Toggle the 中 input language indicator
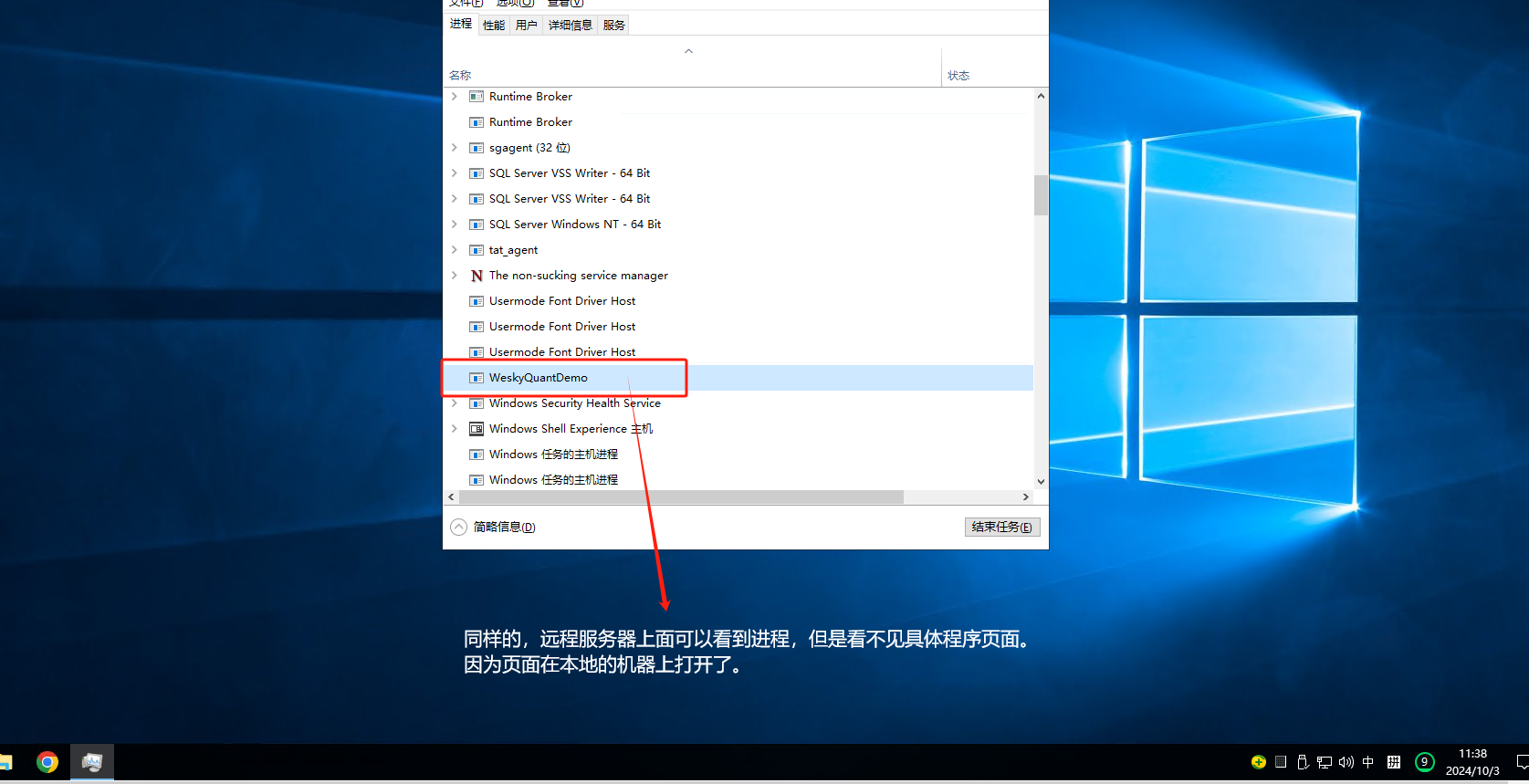 coord(1368,762)
